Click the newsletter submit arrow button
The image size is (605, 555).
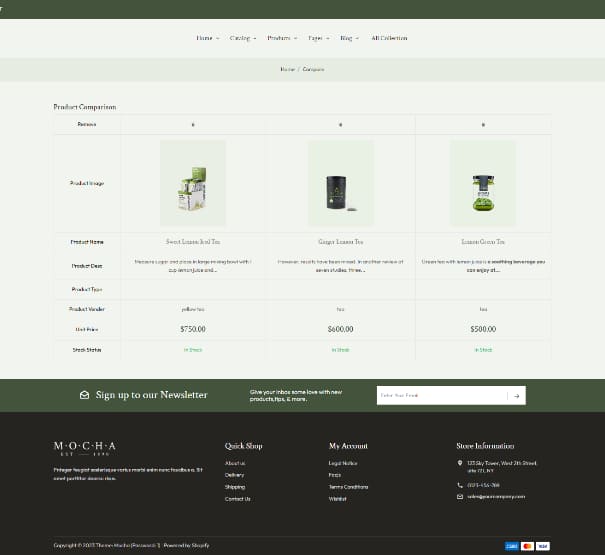516,395
